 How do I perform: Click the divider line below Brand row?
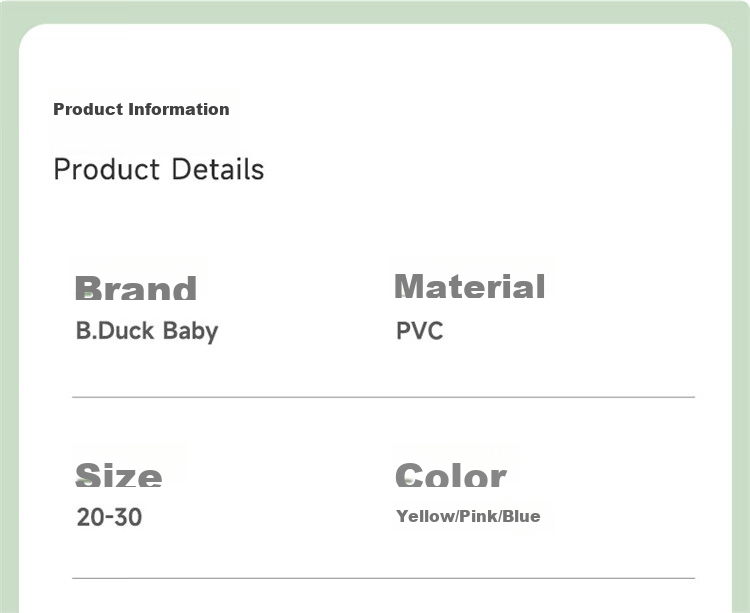click(x=383, y=397)
